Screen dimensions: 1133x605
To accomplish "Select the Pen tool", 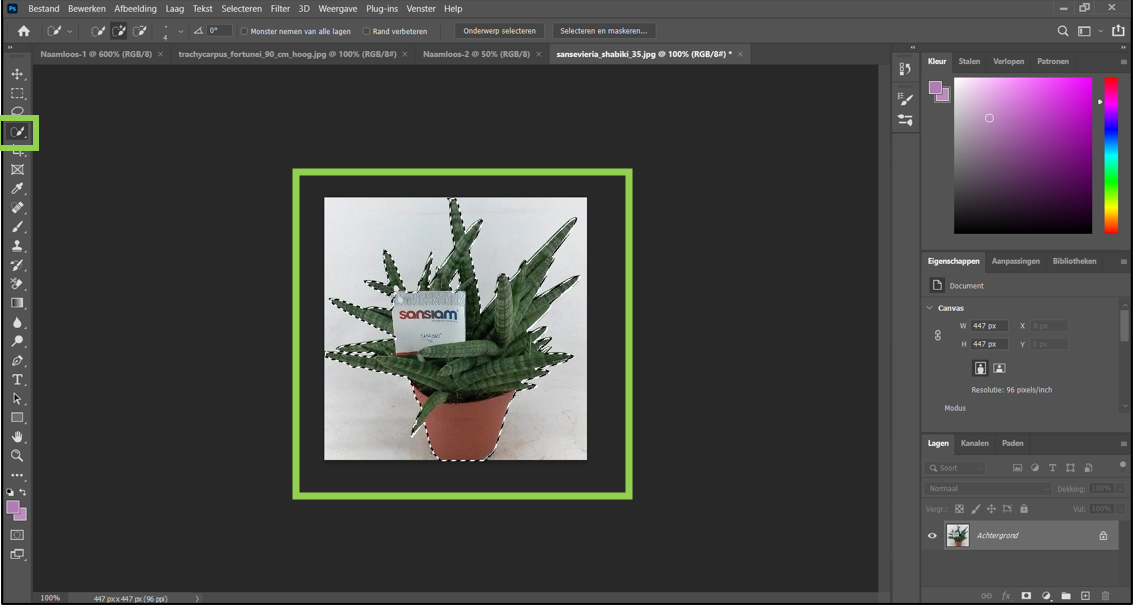I will (17, 361).
